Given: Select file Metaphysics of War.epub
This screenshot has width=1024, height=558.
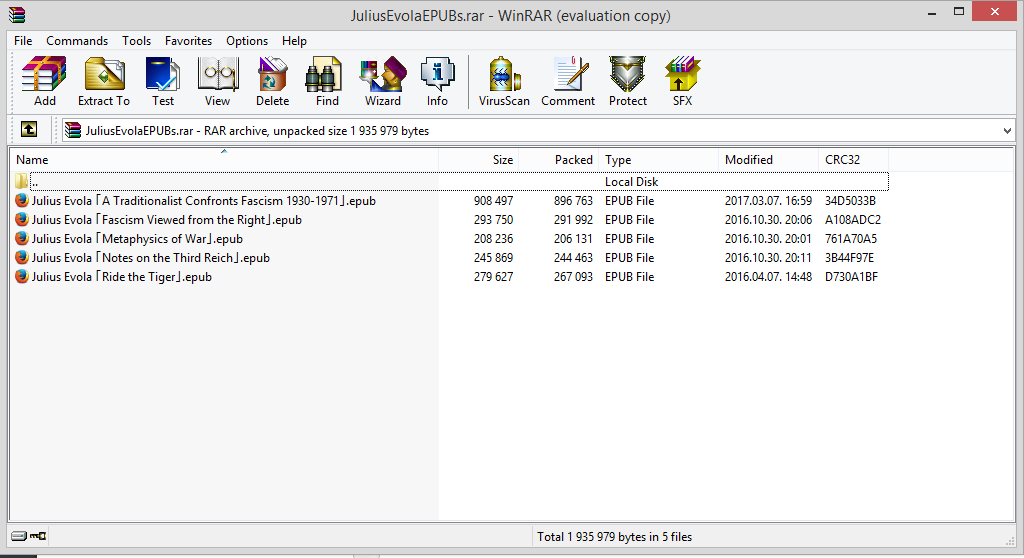Looking at the screenshot, I should (x=137, y=238).
